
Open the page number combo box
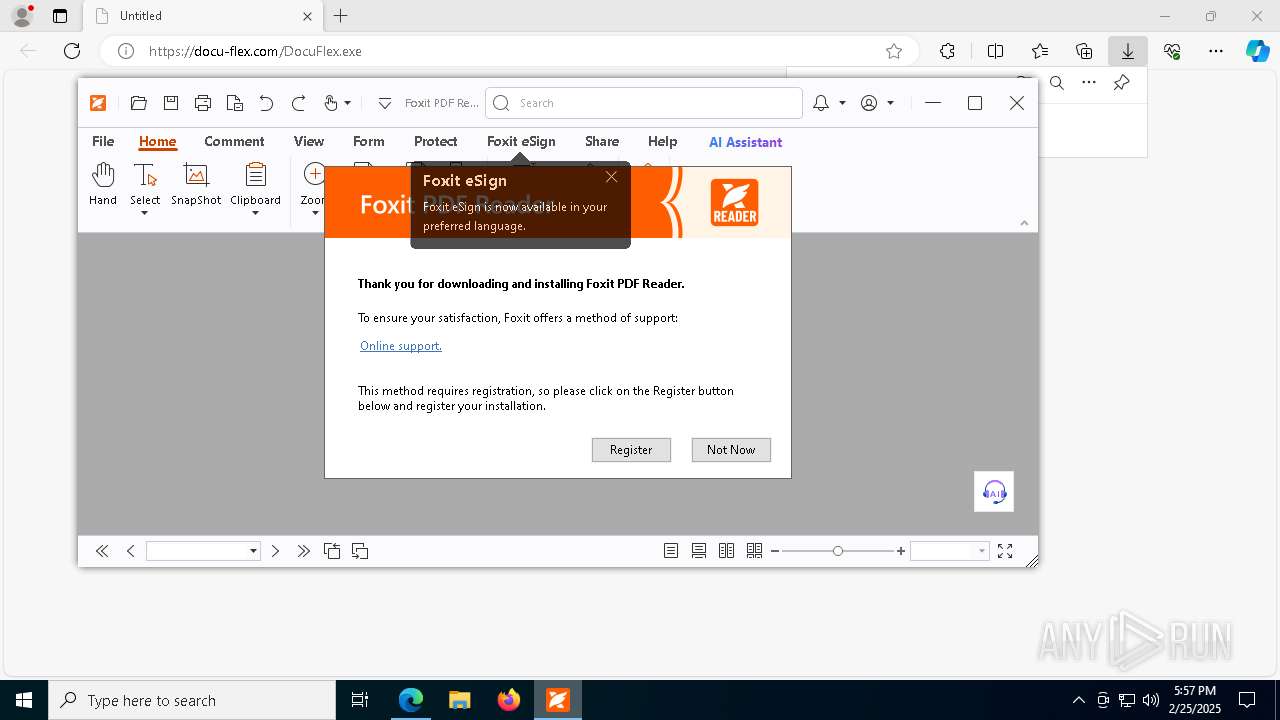[x=203, y=551]
